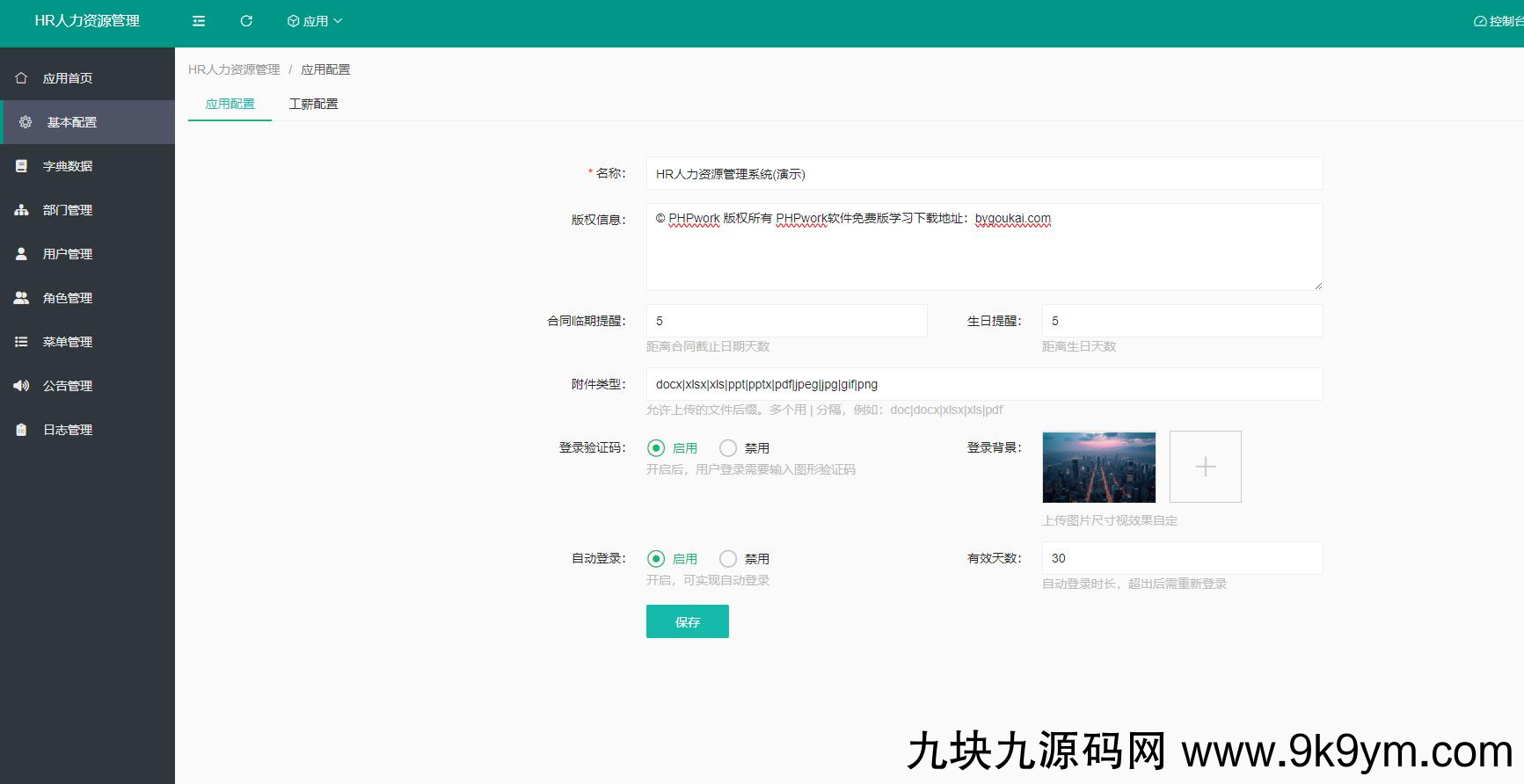
Task: Select 禁用 for 自动登录 option
Action: click(728, 559)
